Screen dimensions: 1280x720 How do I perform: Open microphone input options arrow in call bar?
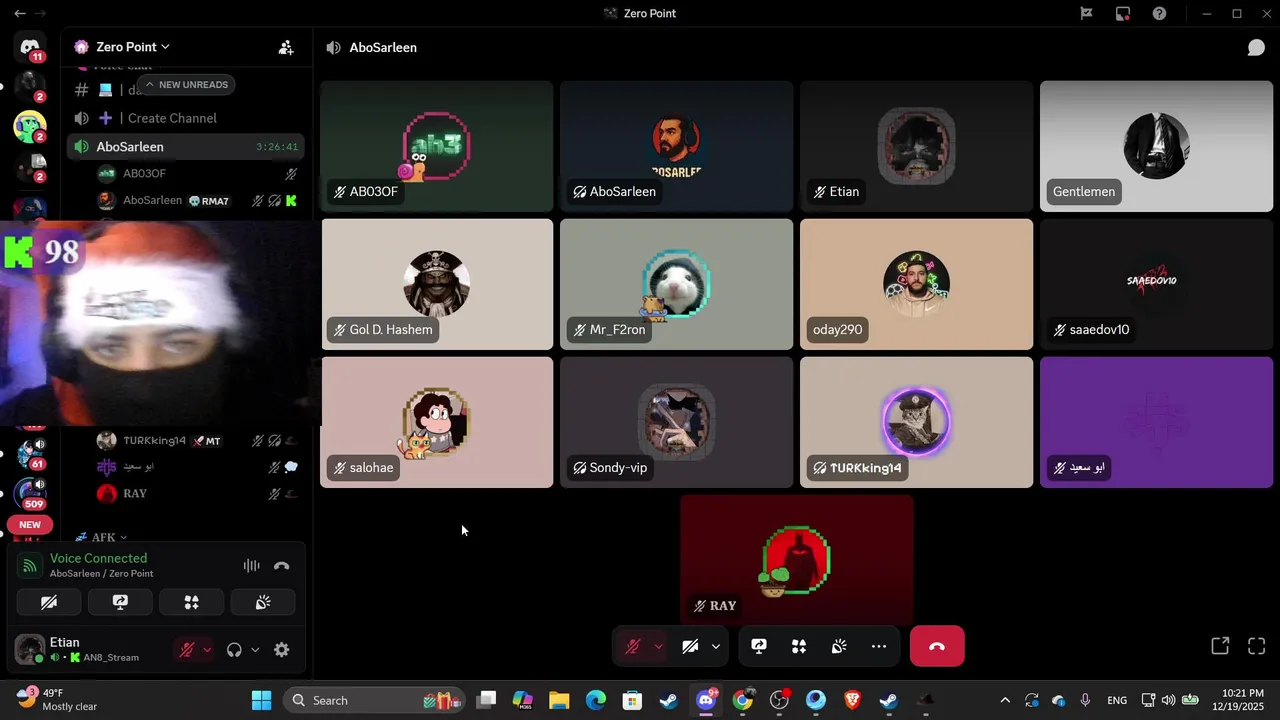coord(658,647)
